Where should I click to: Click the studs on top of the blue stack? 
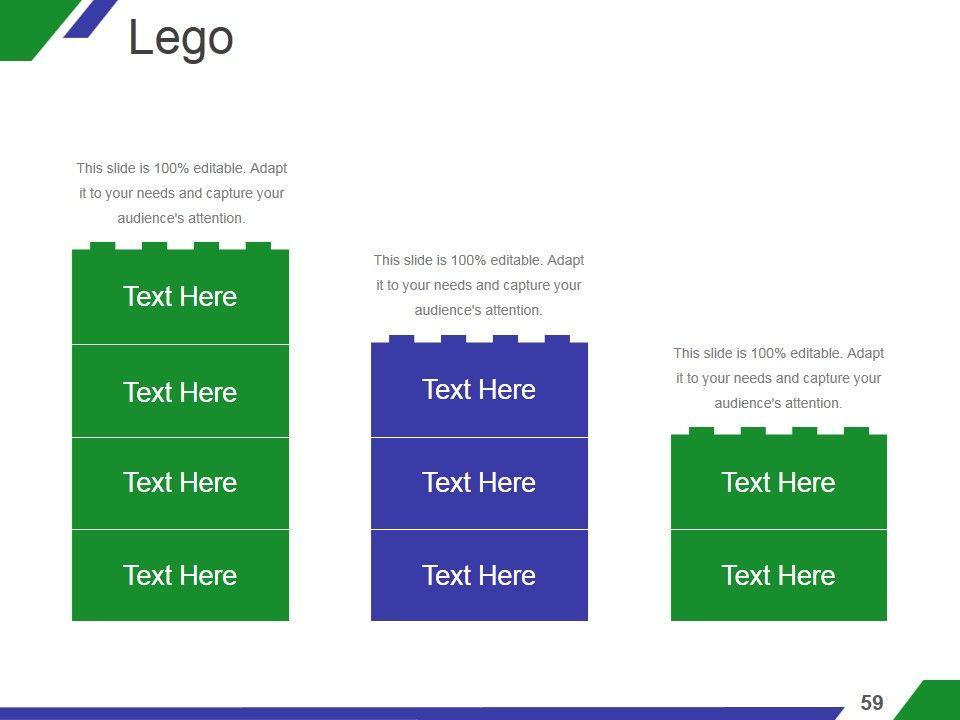(479, 339)
